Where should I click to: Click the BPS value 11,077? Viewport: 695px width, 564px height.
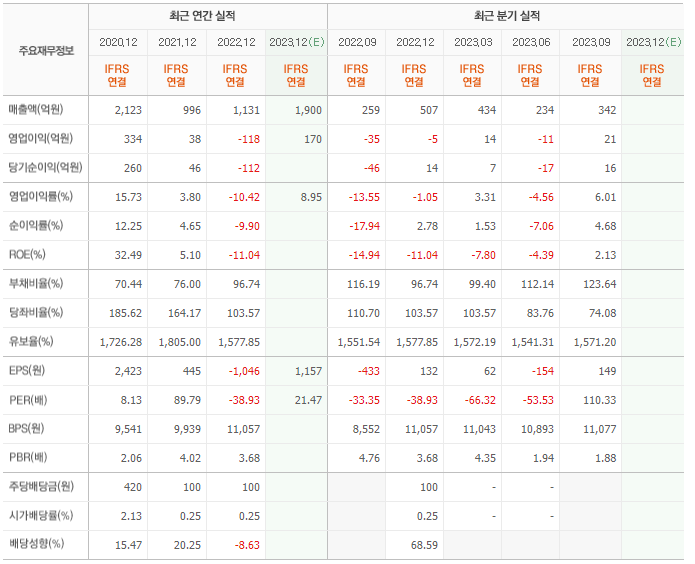(600, 430)
